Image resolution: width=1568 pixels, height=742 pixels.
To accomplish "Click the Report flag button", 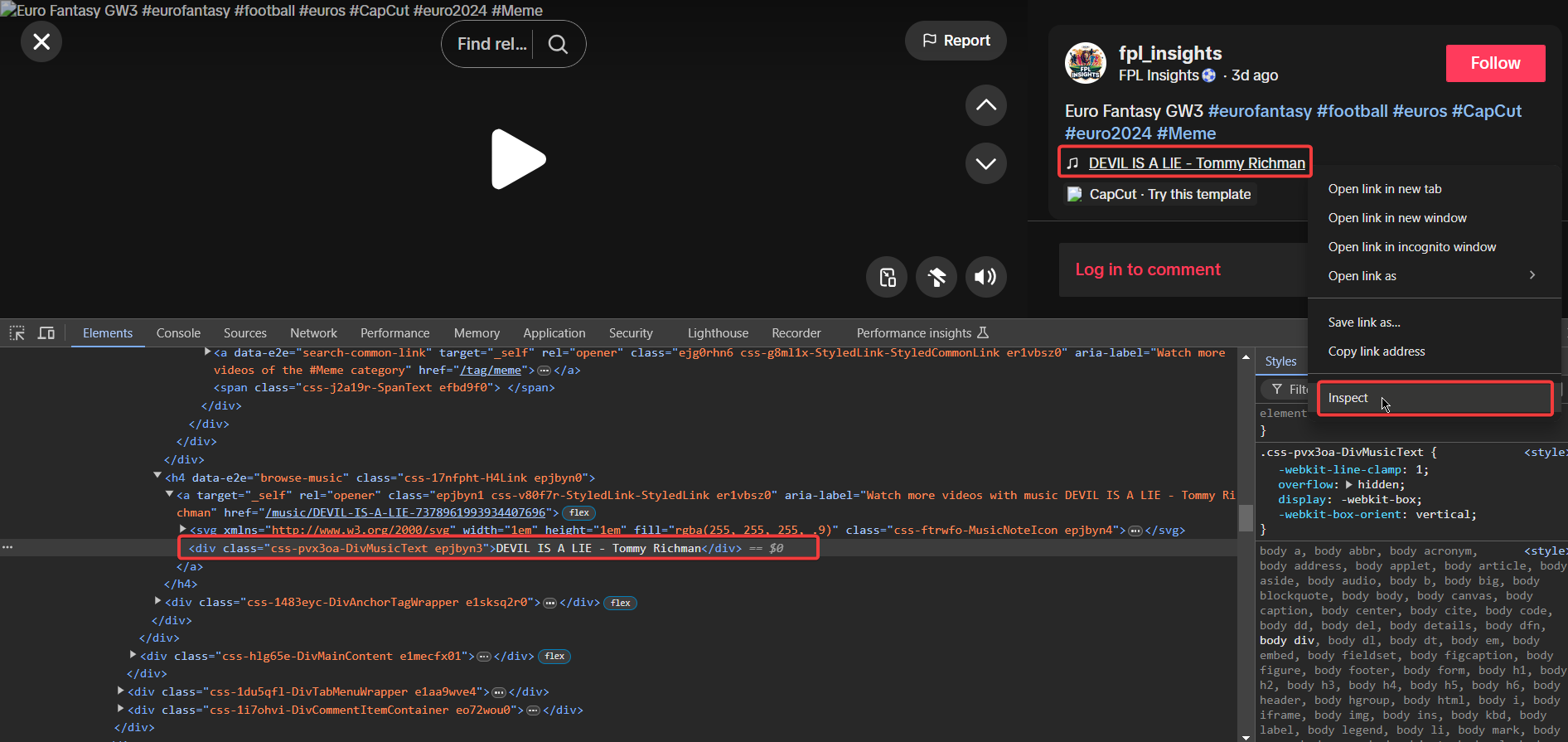I will click(x=956, y=41).
